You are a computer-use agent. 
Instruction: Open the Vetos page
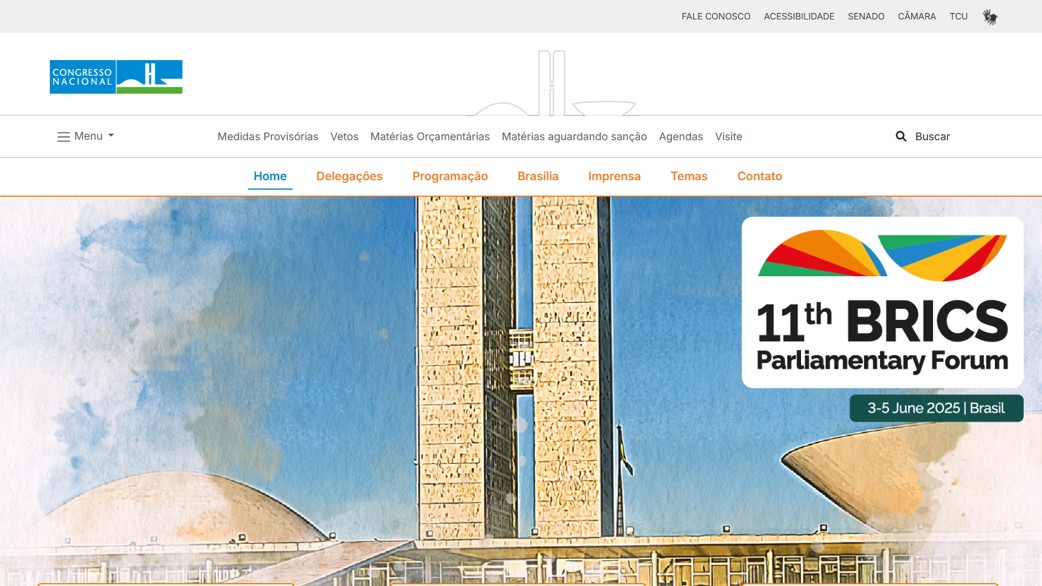tap(344, 136)
